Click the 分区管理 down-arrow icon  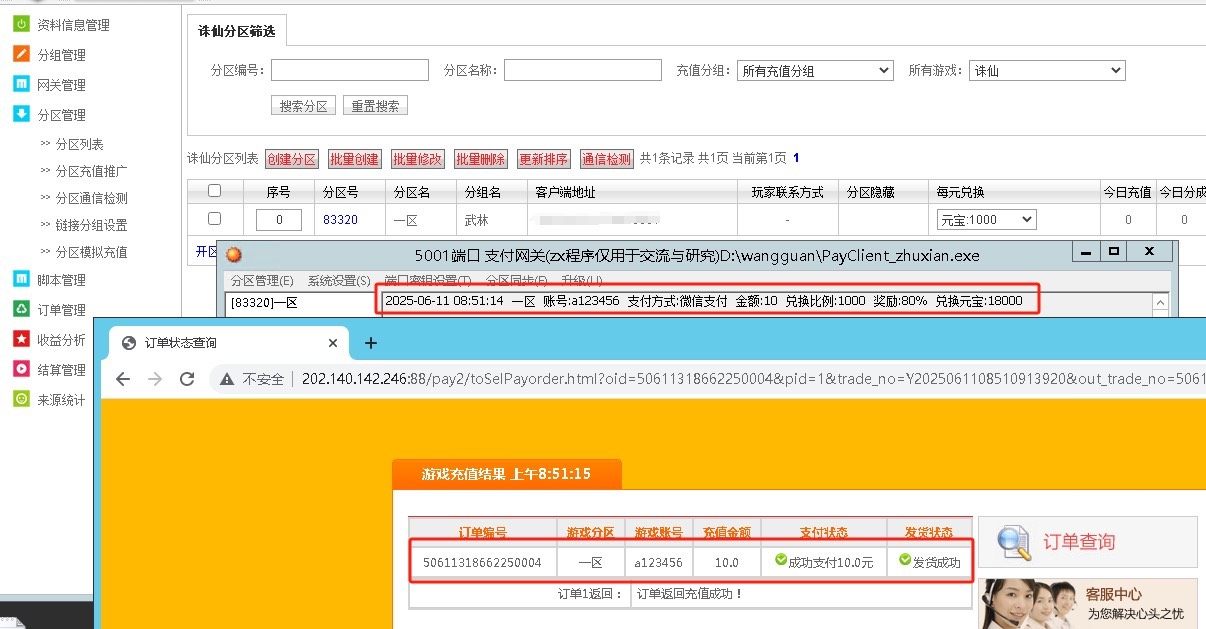(21, 114)
